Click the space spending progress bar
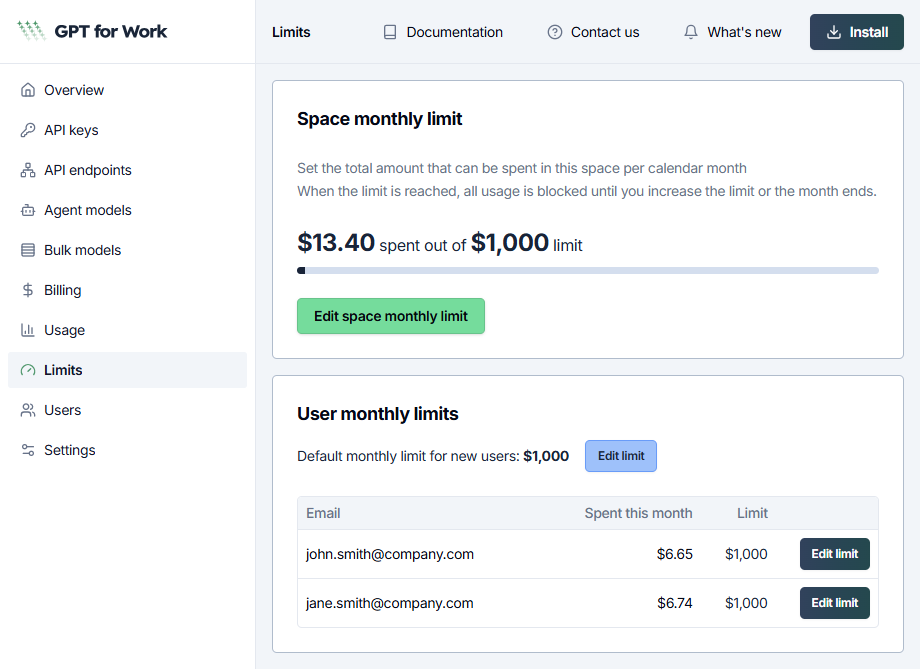920x669 pixels. click(588, 270)
